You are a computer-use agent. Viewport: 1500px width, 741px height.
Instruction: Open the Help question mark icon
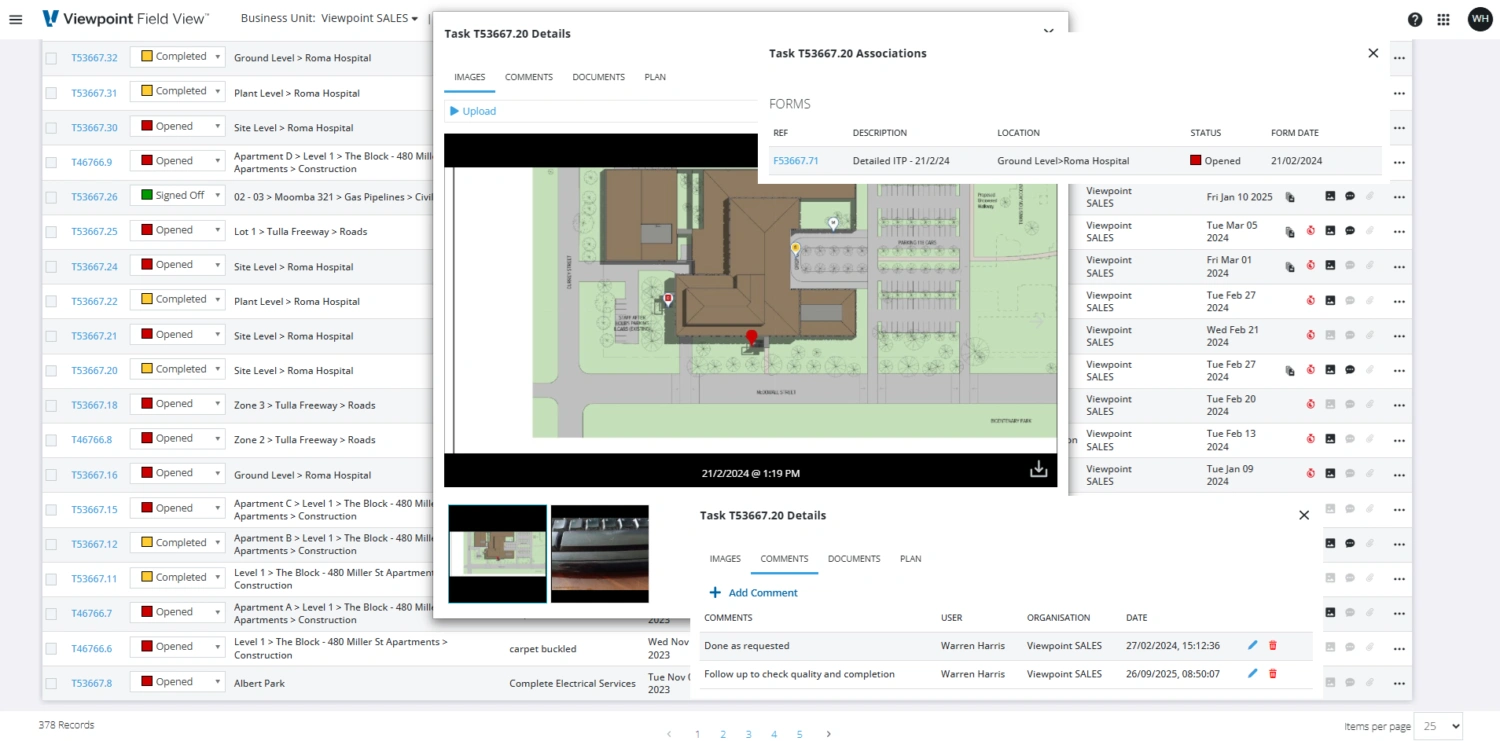pyautogui.click(x=1414, y=19)
